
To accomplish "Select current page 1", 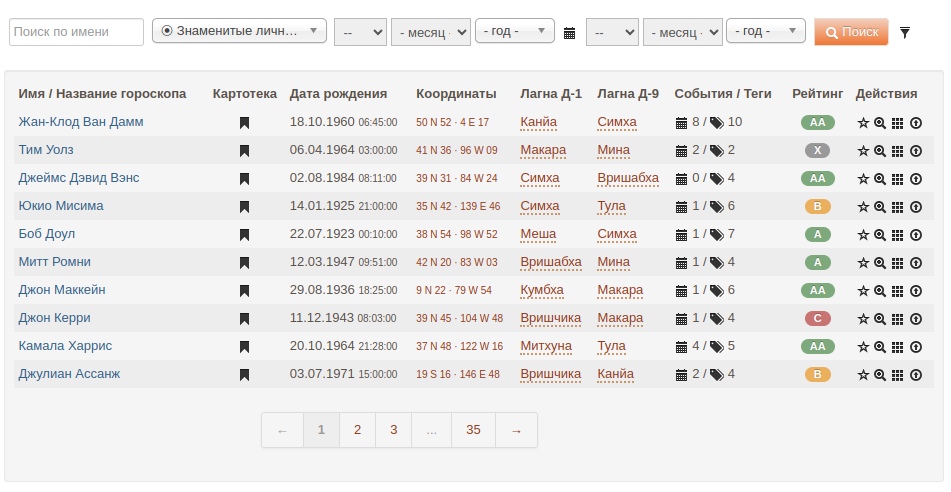I will pos(321,430).
